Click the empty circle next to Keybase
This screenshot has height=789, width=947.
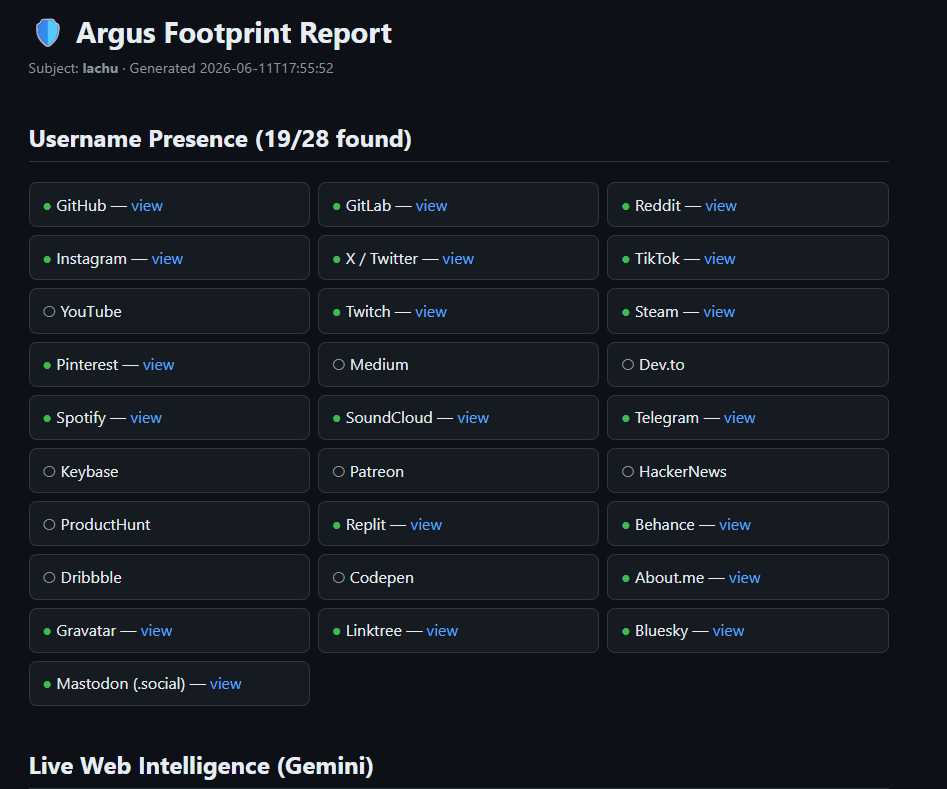click(x=50, y=472)
